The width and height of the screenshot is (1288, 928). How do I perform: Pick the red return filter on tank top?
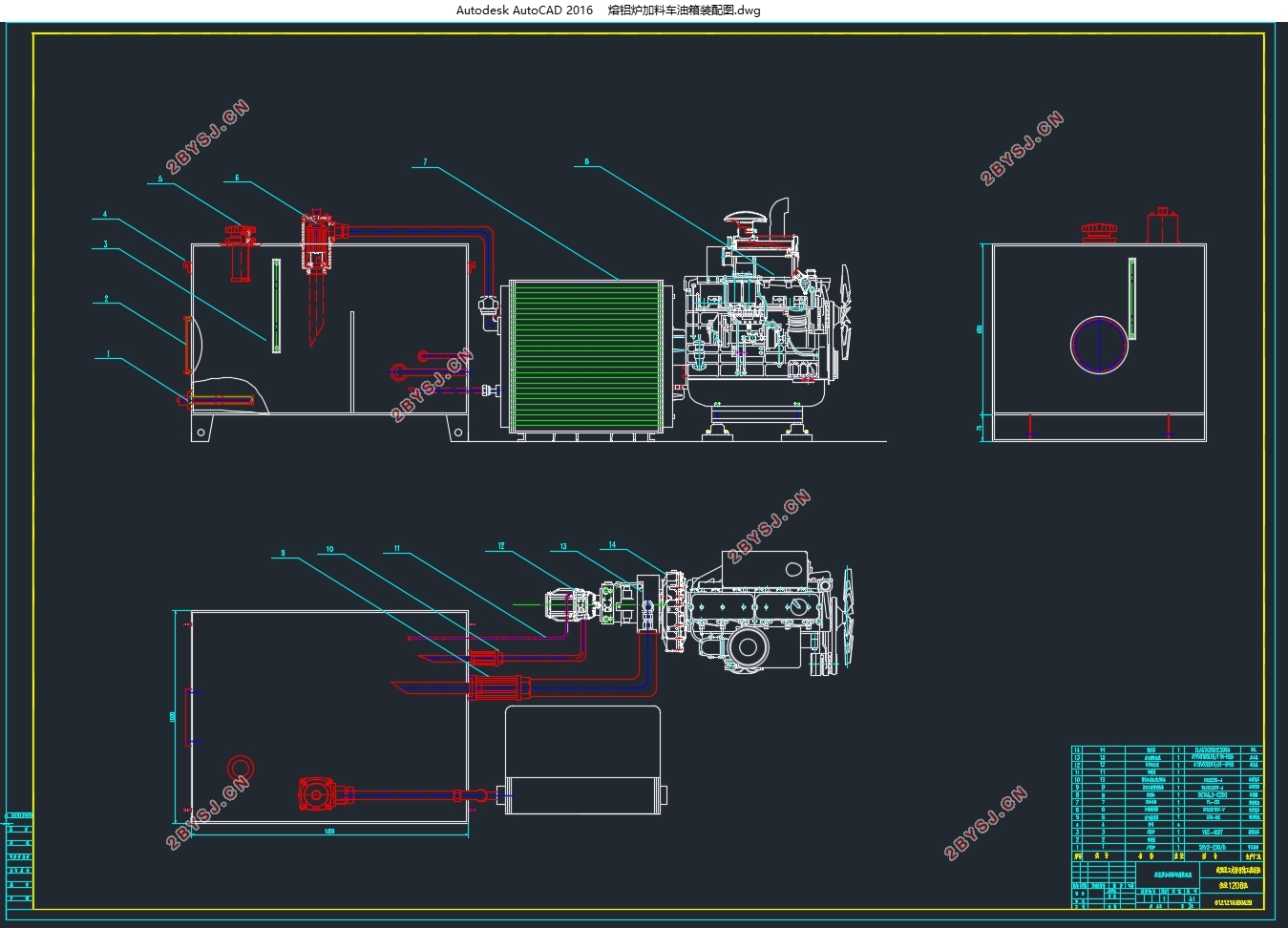(x=319, y=243)
